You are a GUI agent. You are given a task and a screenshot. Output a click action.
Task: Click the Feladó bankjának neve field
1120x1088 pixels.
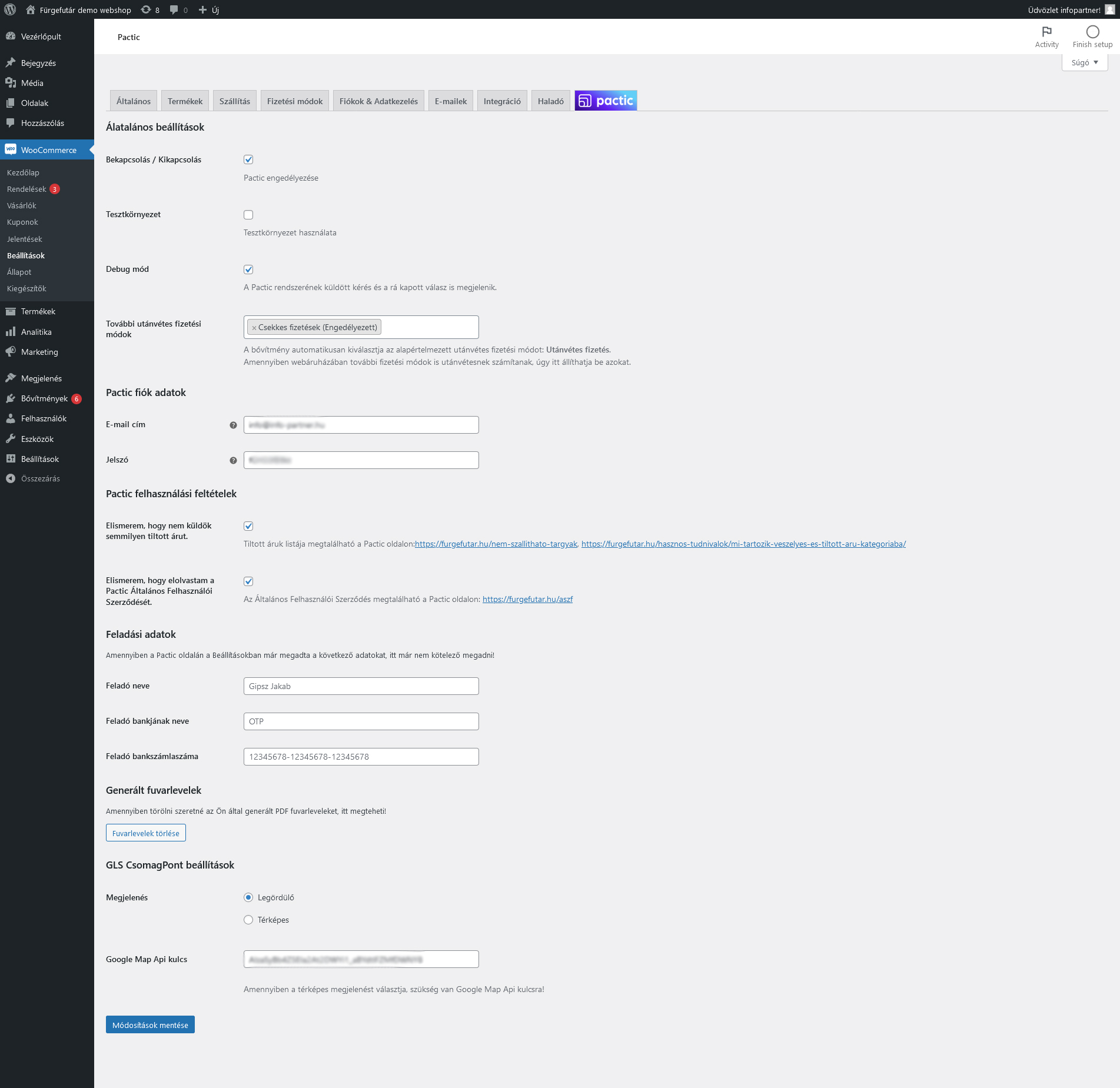click(x=361, y=721)
